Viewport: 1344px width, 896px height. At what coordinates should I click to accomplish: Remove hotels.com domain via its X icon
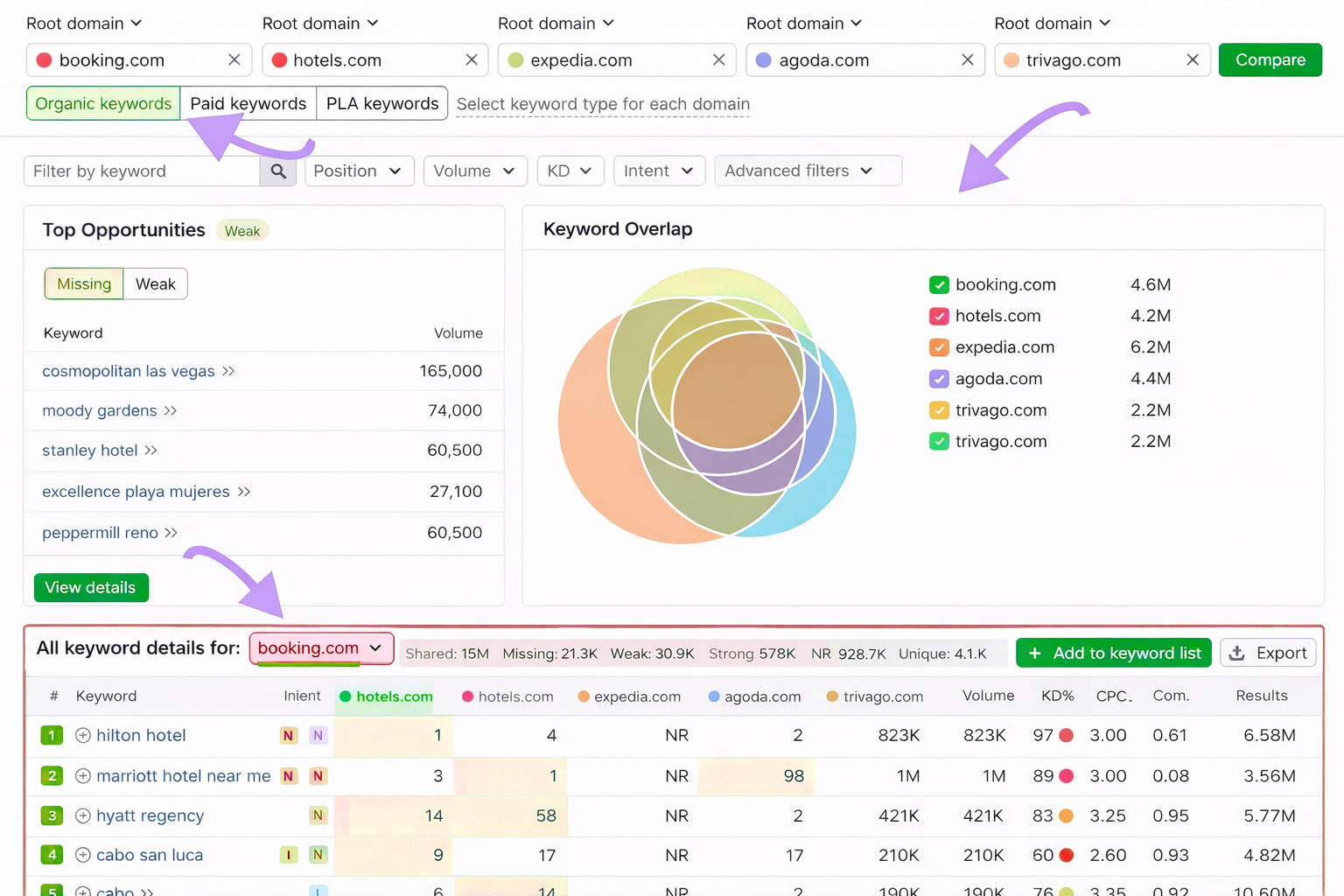[472, 60]
